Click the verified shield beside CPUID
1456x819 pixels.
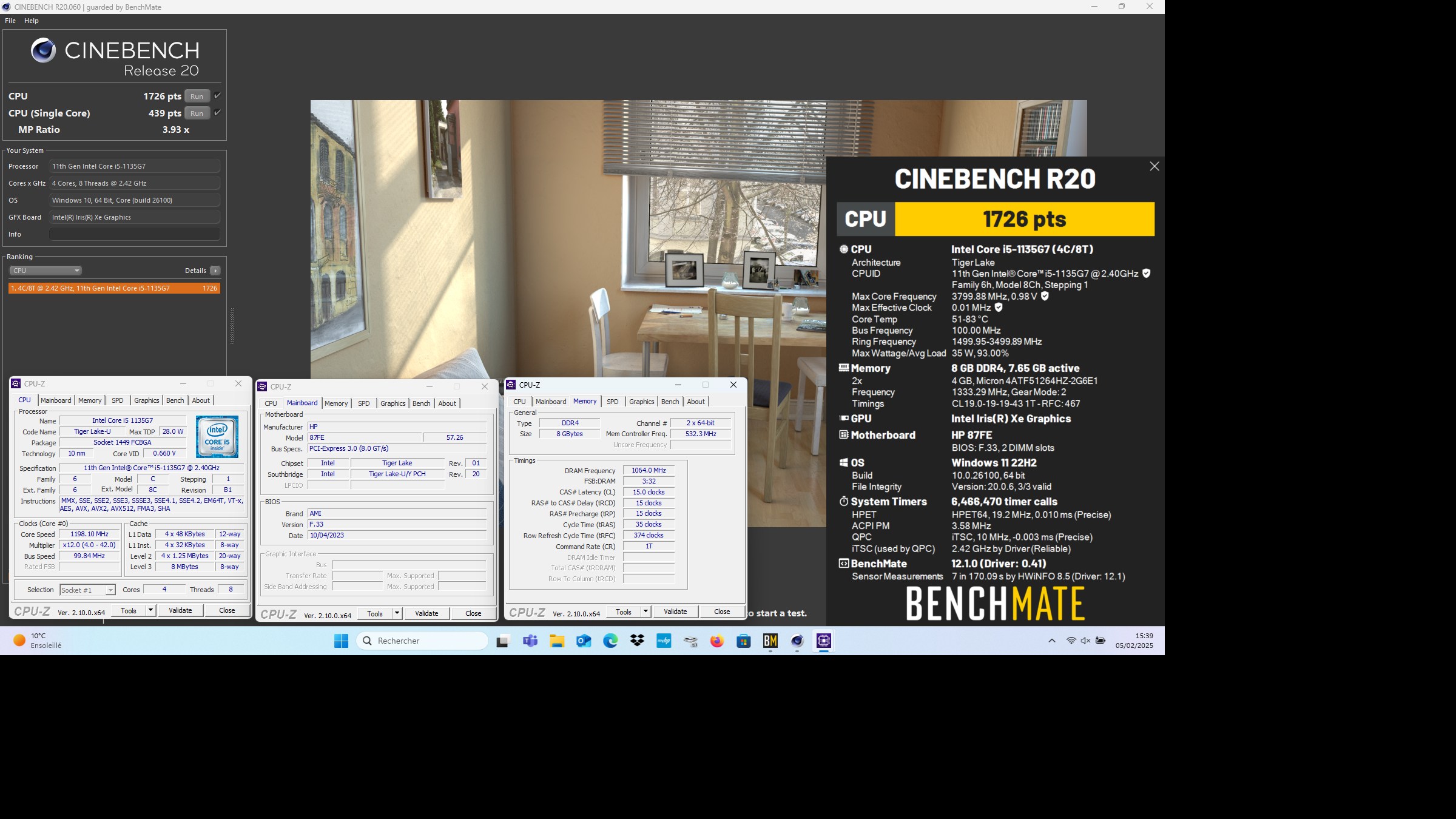[1147, 274]
